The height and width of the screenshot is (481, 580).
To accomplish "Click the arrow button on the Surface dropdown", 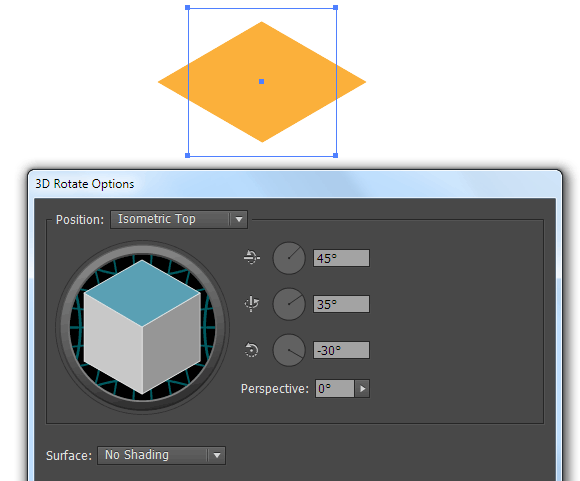I will (217, 455).
